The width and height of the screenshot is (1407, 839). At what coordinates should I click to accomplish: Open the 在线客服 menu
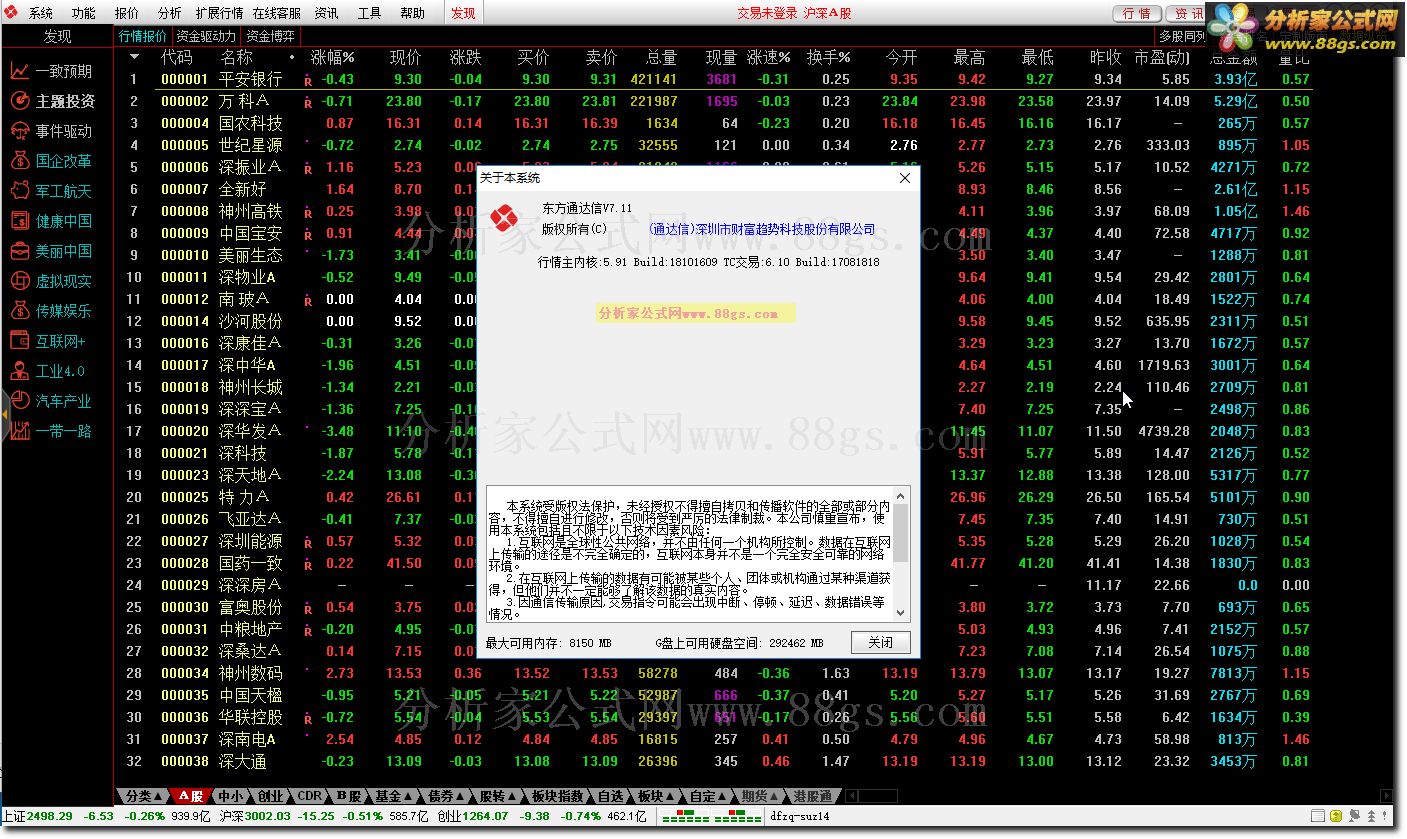(276, 13)
